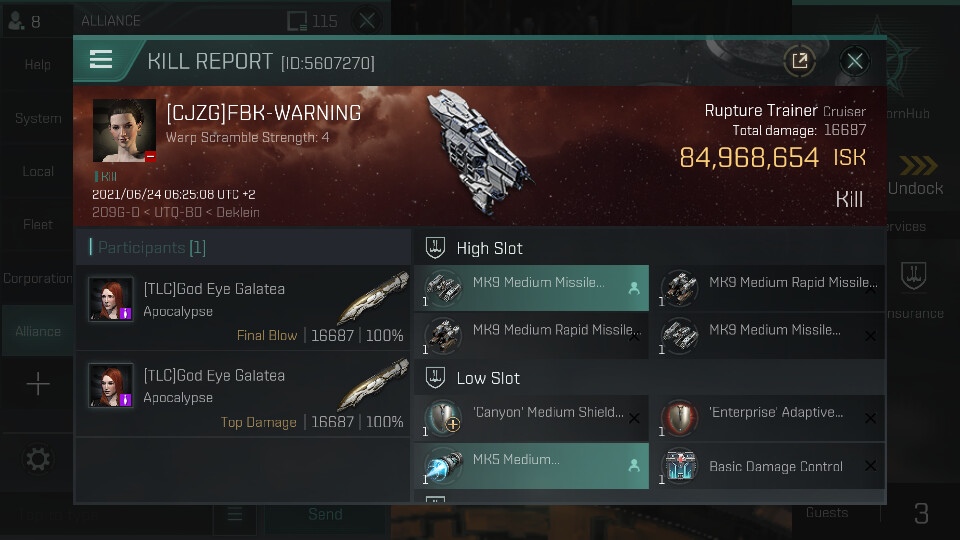Click the share/export kill report icon
This screenshot has width=960, height=540.
800,61
